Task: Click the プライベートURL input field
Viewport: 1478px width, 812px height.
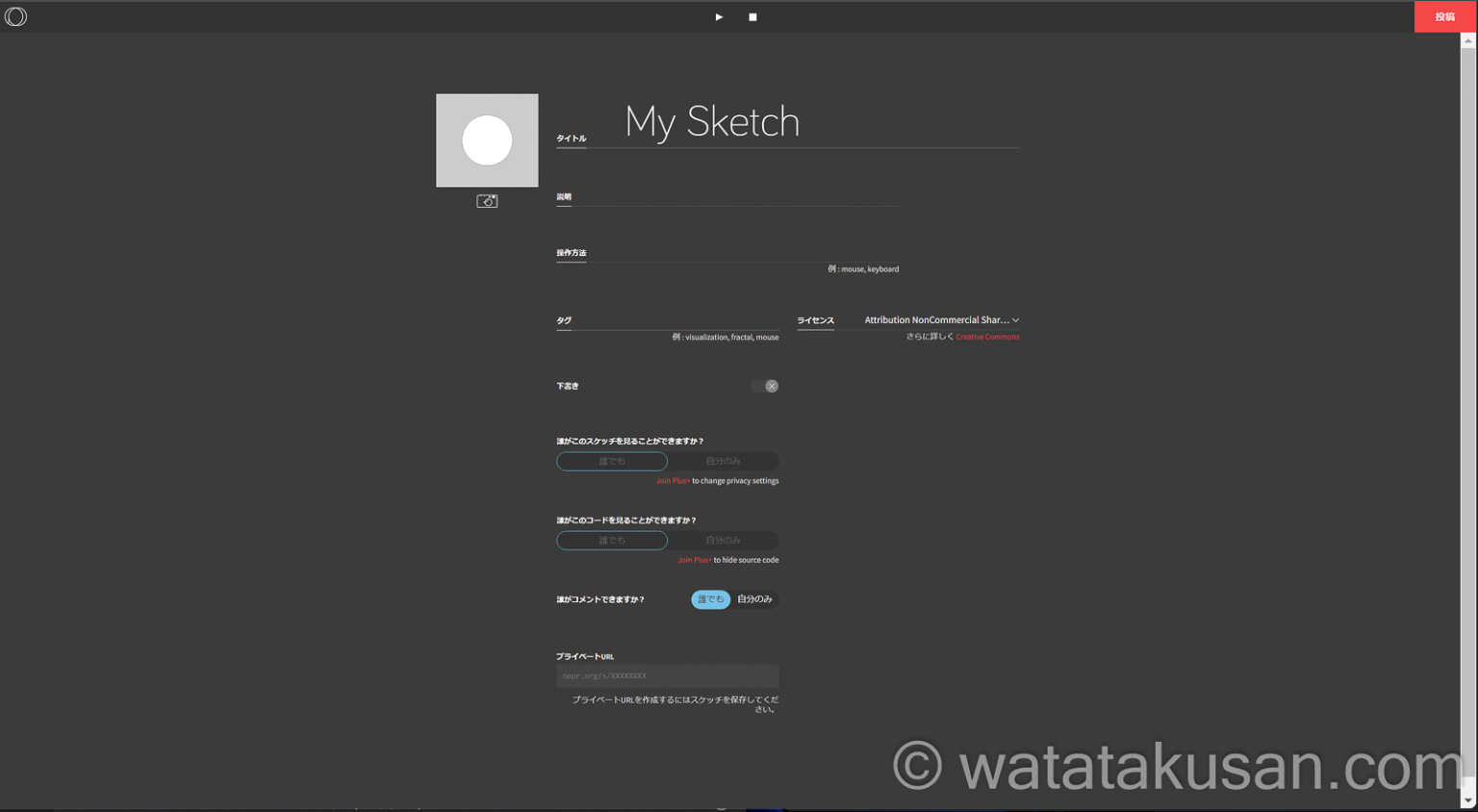Action: pos(667,676)
